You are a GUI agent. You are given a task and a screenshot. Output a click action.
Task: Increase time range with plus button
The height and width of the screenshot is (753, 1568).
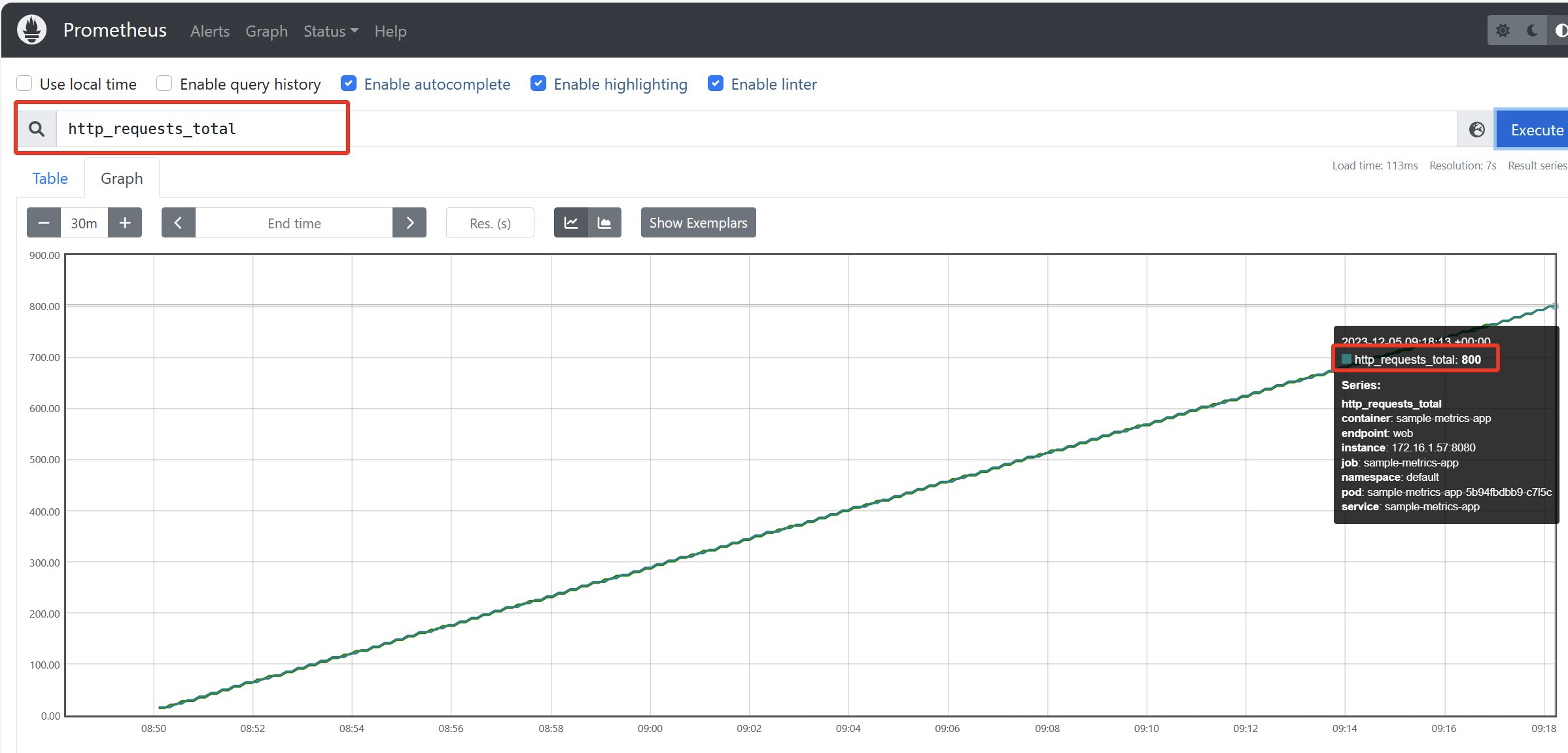pos(125,223)
